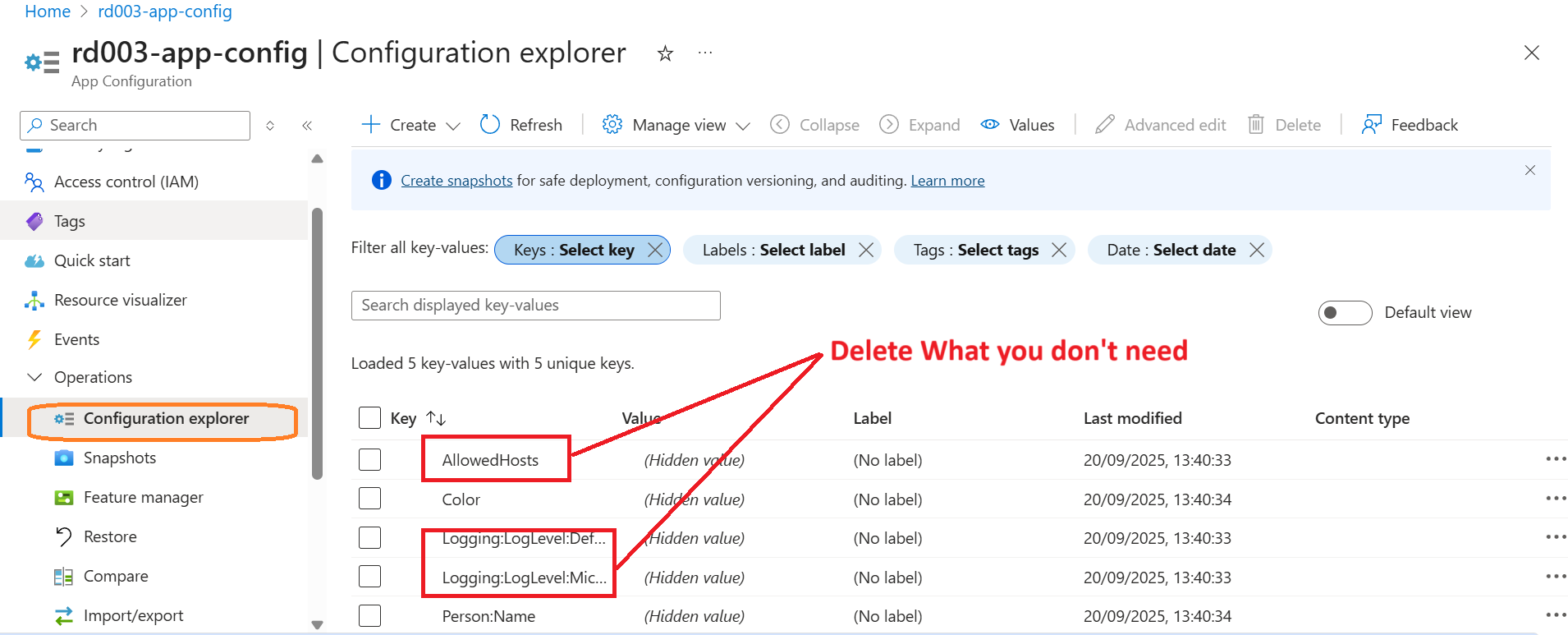The width and height of the screenshot is (1568, 635).
Task: Remove the Keys filter with its X
Action: (x=655, y=251)
